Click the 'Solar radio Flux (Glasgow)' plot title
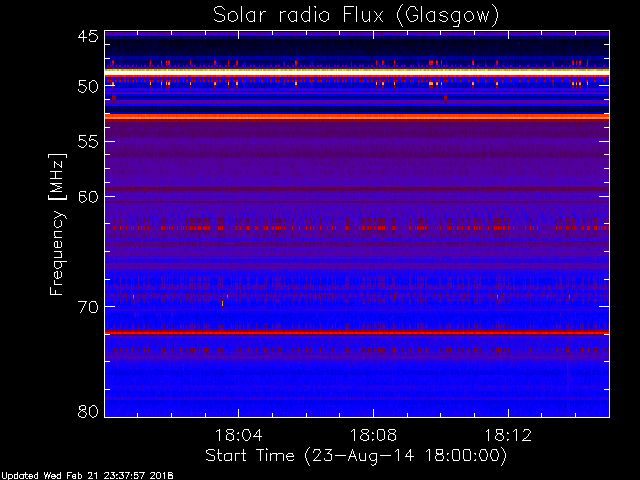This screenshot has height=480, width=640. tap(356, 15)
